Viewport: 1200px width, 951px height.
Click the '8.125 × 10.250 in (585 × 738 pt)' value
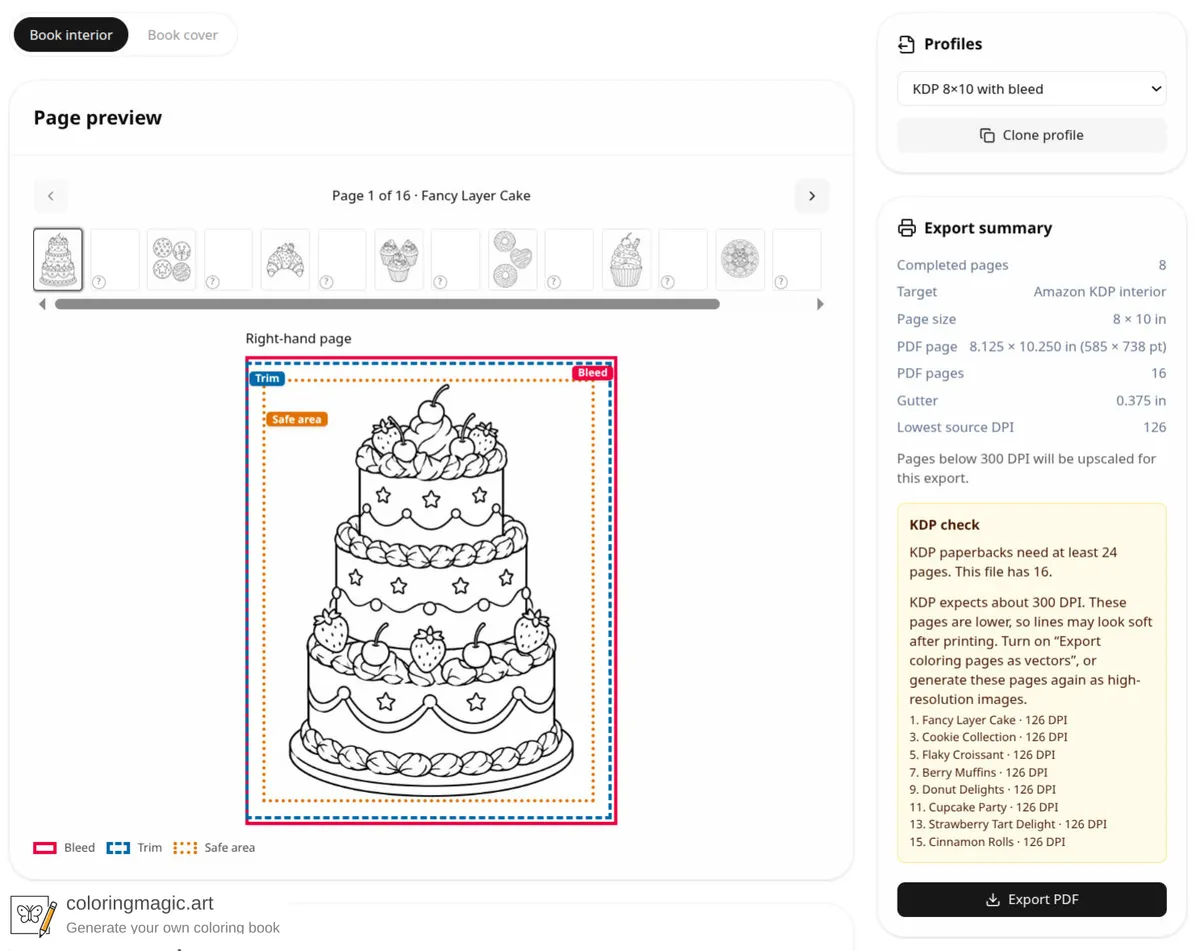coord(1068,346)
